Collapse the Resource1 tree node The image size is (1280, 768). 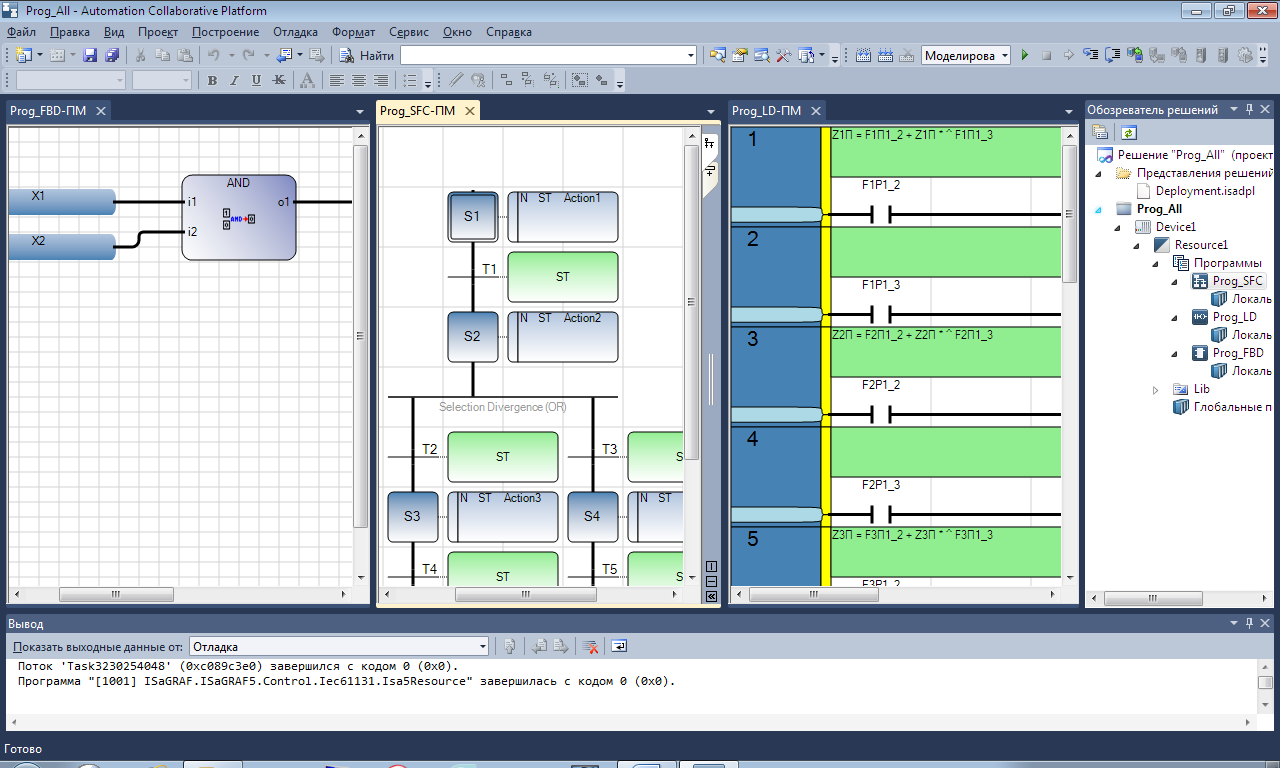tap(1138, 245)
